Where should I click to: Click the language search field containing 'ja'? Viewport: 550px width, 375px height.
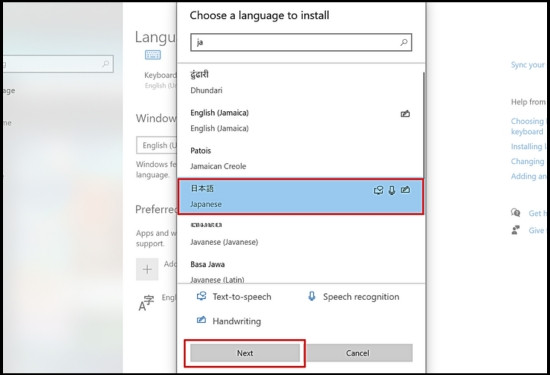click(x=301, y=42)
